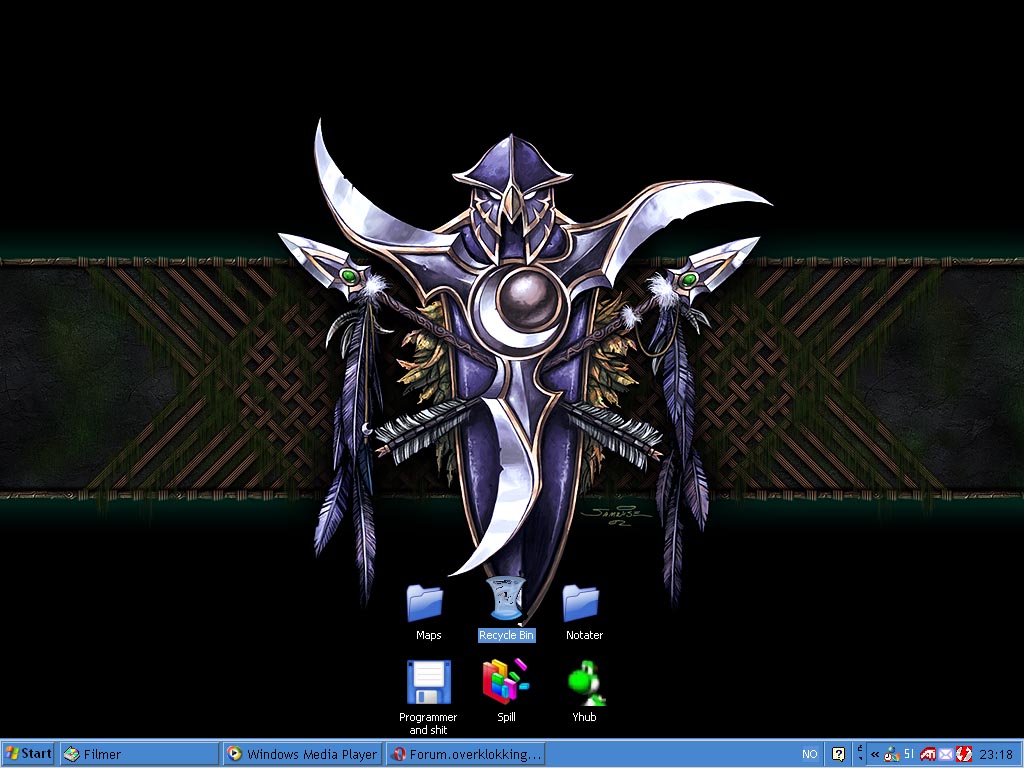
Task: Click the NO language indicator
Action: [x=810, y=754]
